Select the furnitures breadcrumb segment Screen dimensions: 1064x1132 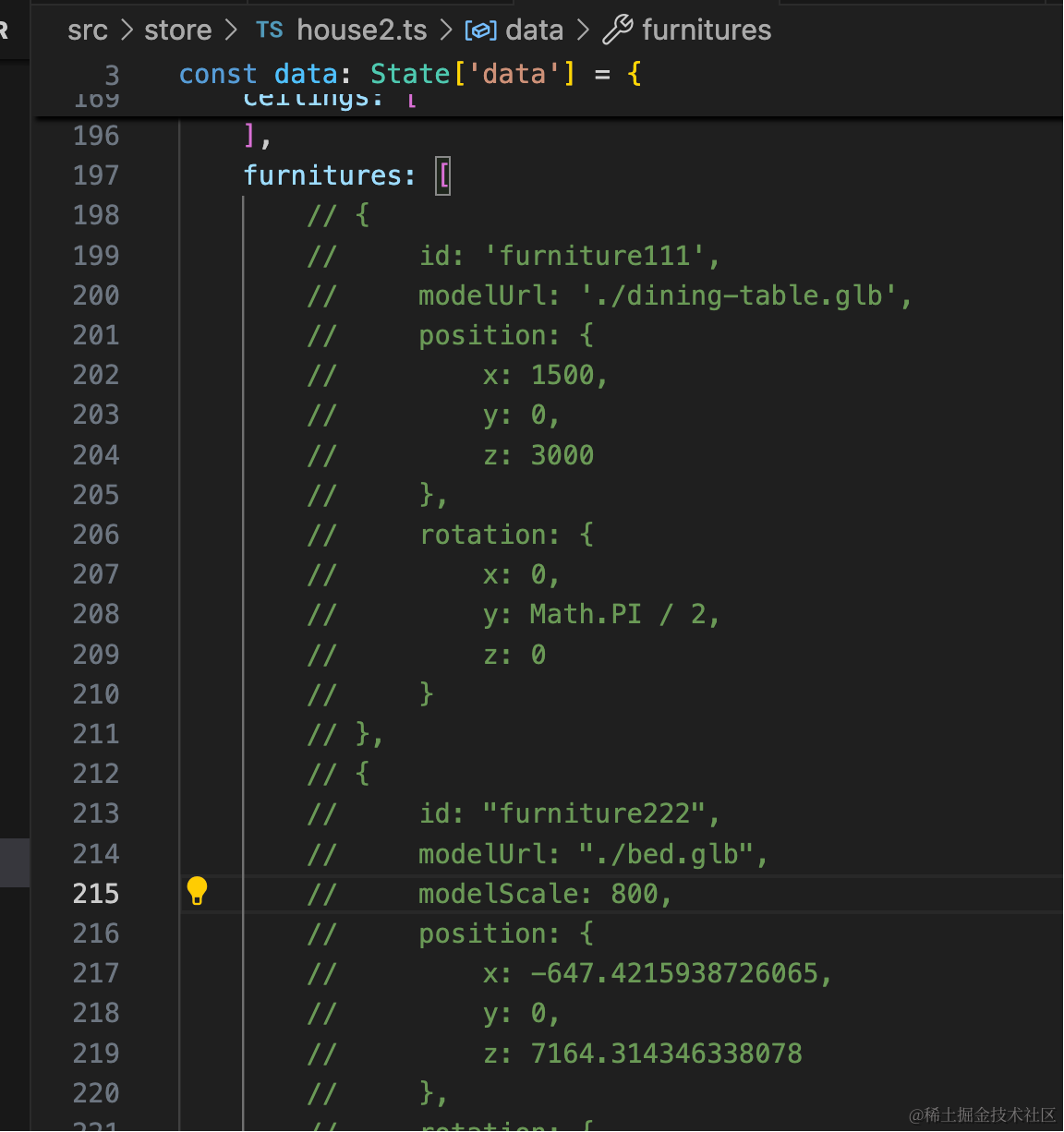tap(707, 30)
